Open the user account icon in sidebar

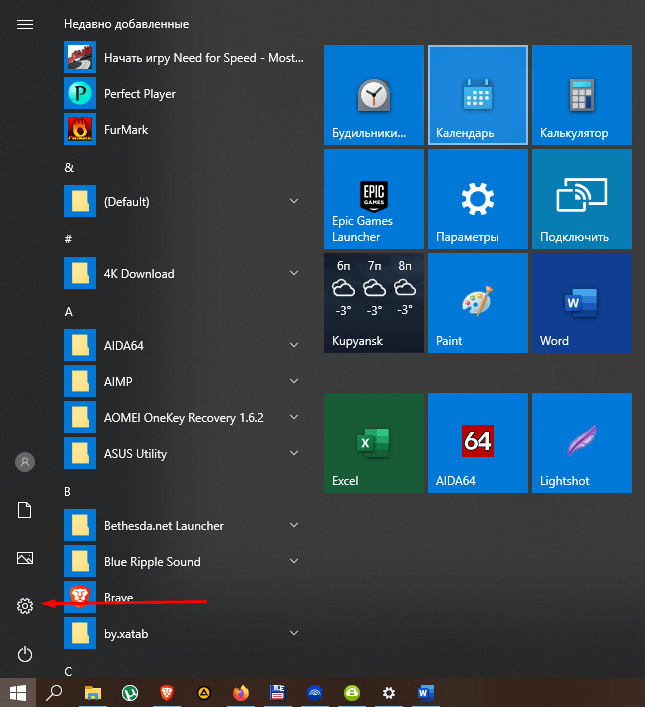click(25, 462)
